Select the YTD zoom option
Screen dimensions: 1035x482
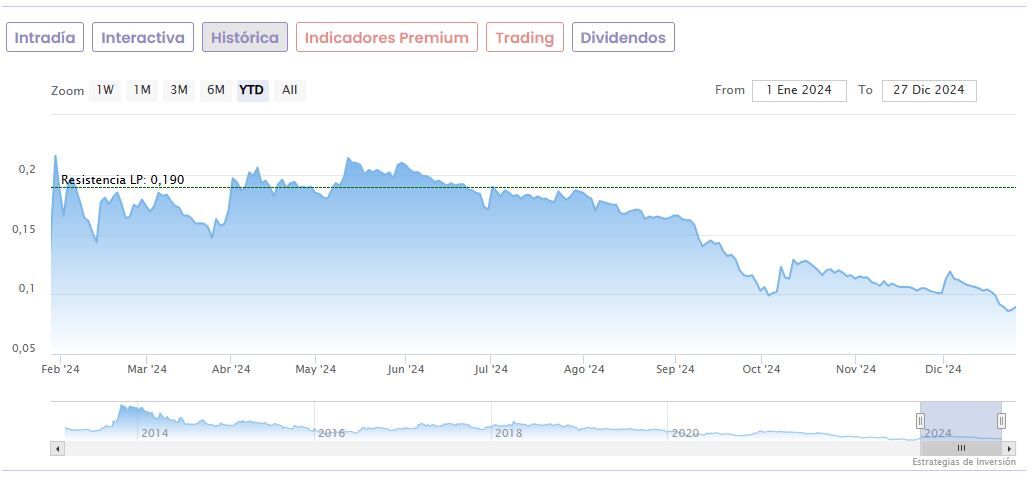click(252, 90)
